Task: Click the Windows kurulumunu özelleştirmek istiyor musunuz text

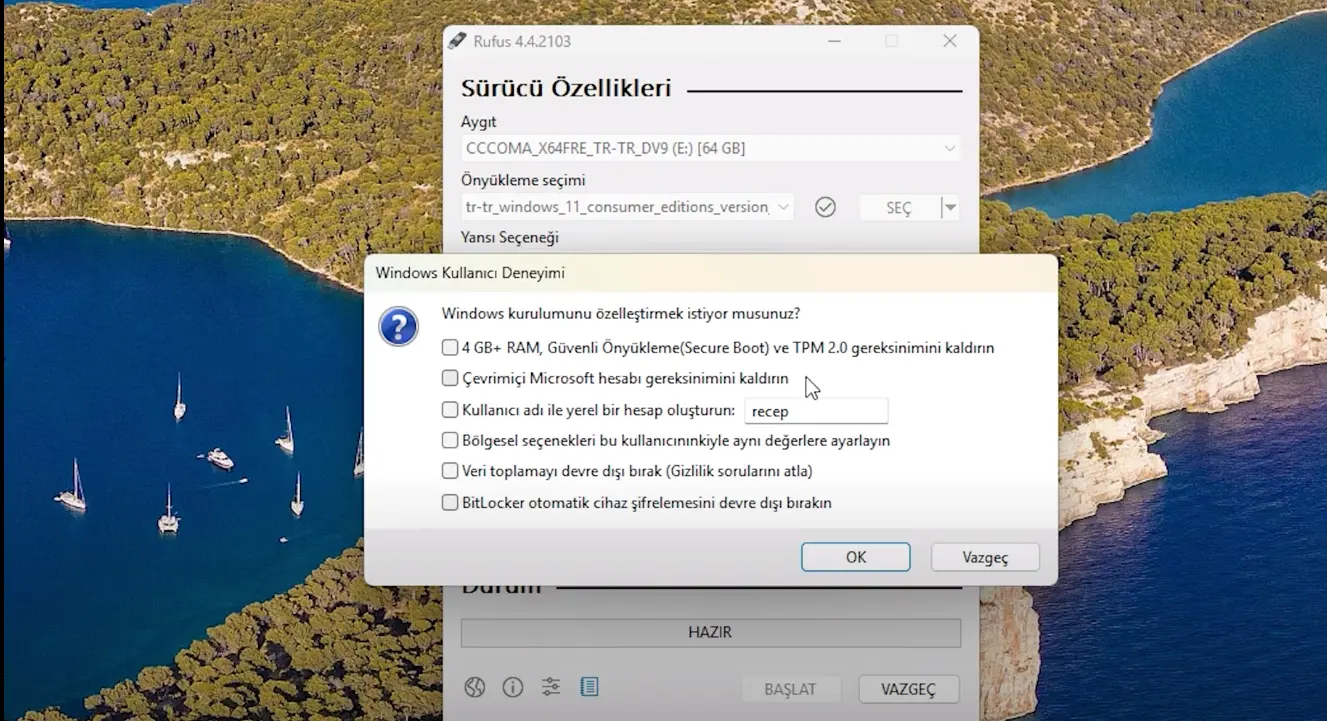Action: (621, 314)
